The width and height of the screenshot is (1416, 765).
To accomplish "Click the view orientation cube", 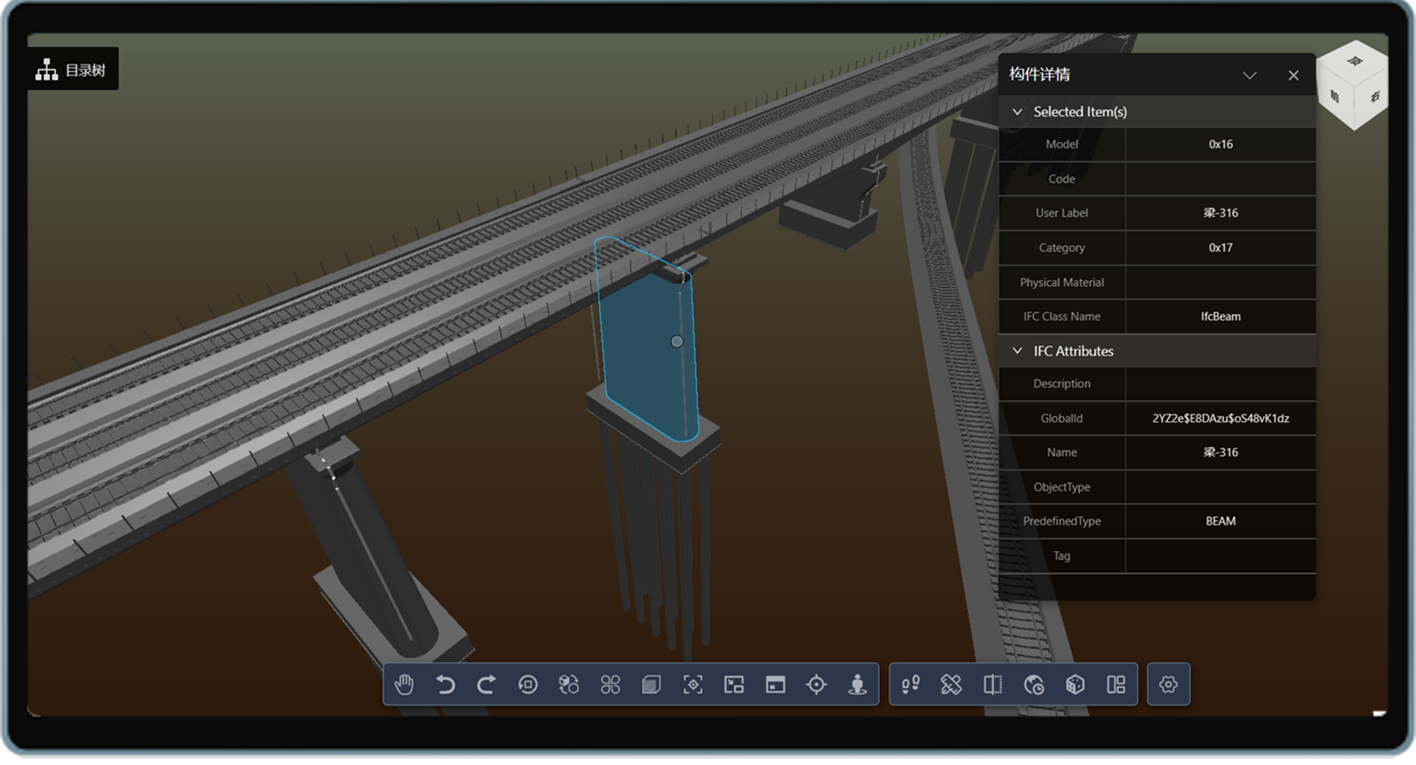I will tap(1353, 86).
